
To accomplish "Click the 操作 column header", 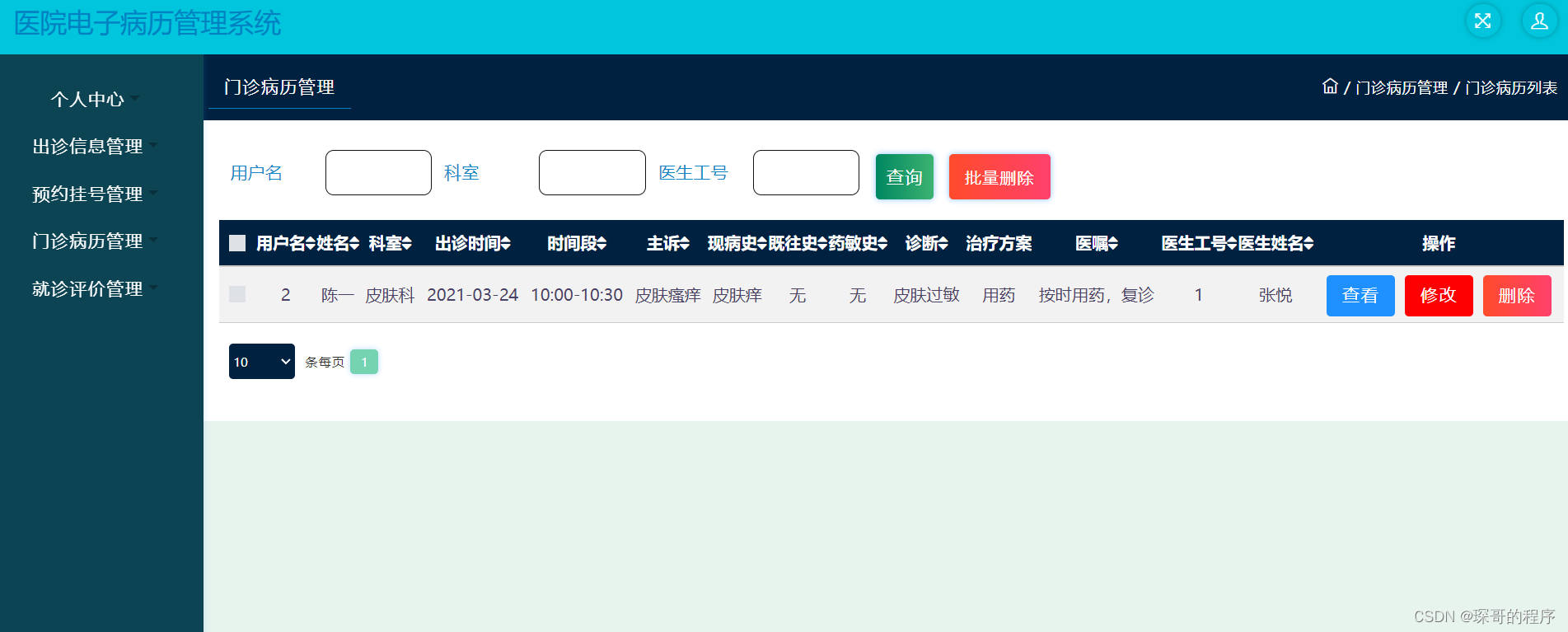I will point(1439,243).
